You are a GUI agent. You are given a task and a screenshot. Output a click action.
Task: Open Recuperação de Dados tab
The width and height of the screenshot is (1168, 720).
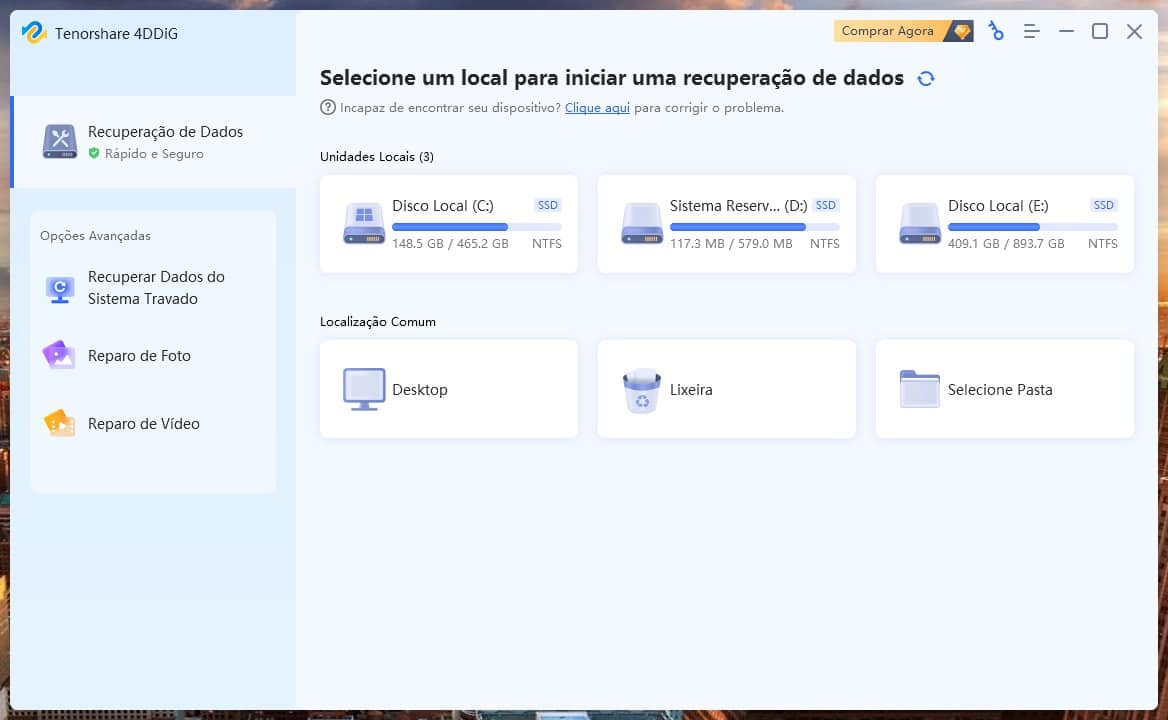(x=153, y=141)
